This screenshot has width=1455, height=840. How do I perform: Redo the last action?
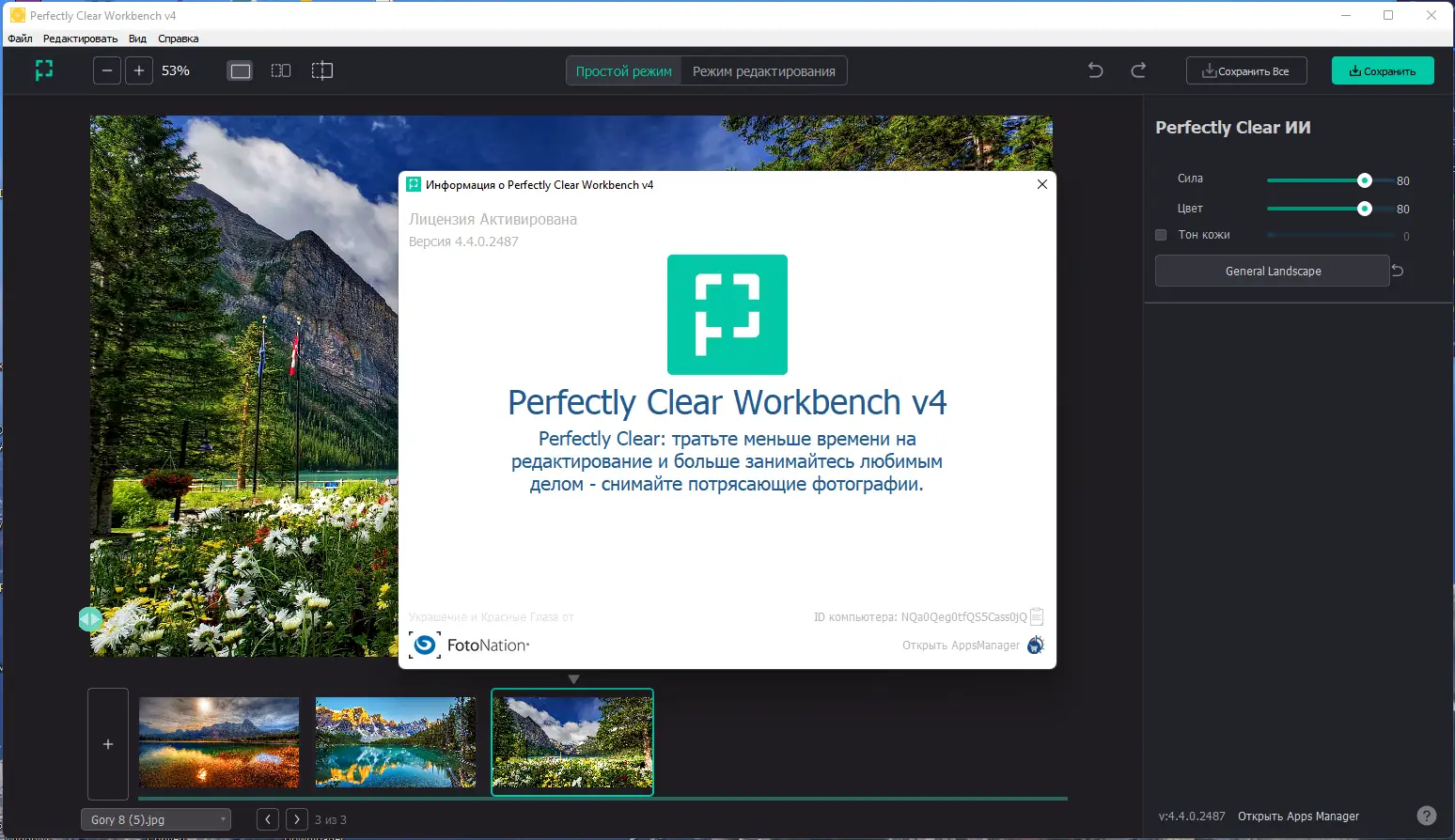pyautogui.click(x=1138, y=70)
